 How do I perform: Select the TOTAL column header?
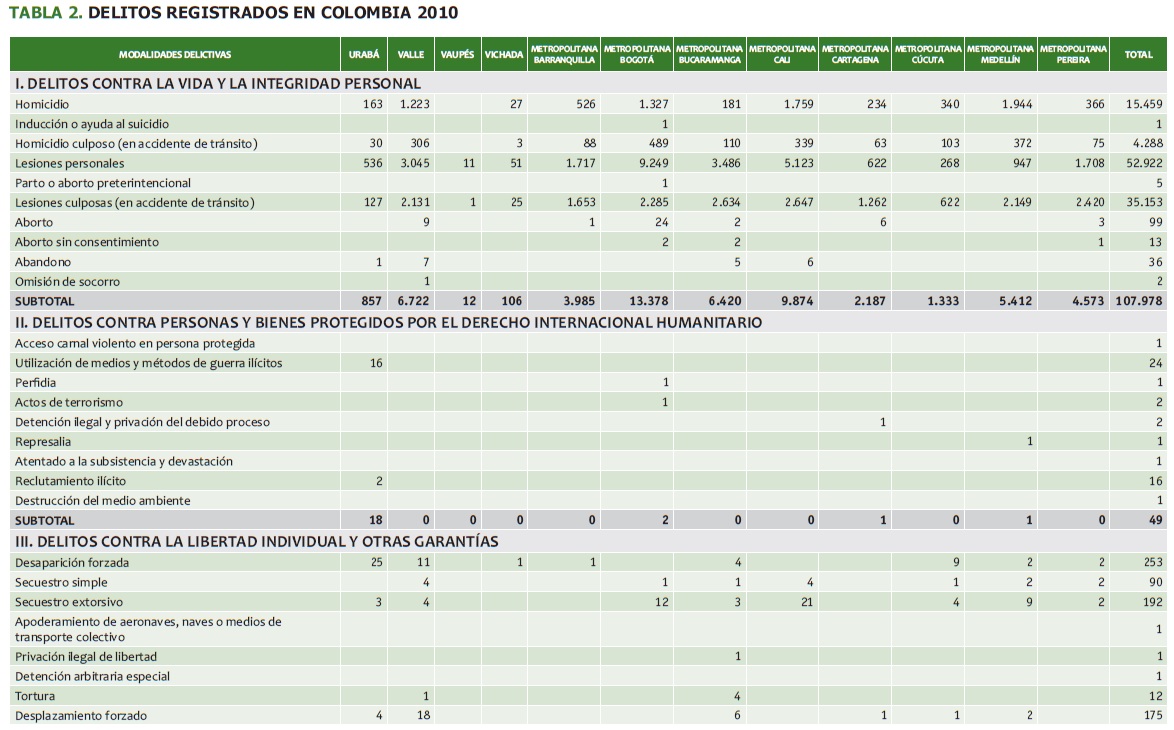[x=1138, y=54]
